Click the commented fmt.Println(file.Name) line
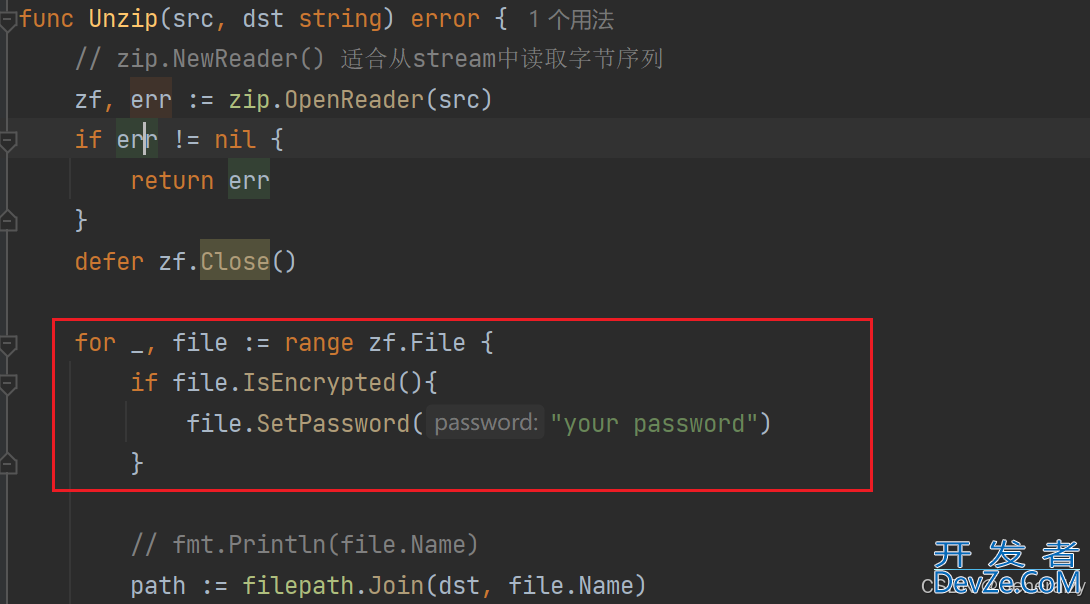Image resolution: width=1090 pixels, height=604 pixels. coord(304,545)
